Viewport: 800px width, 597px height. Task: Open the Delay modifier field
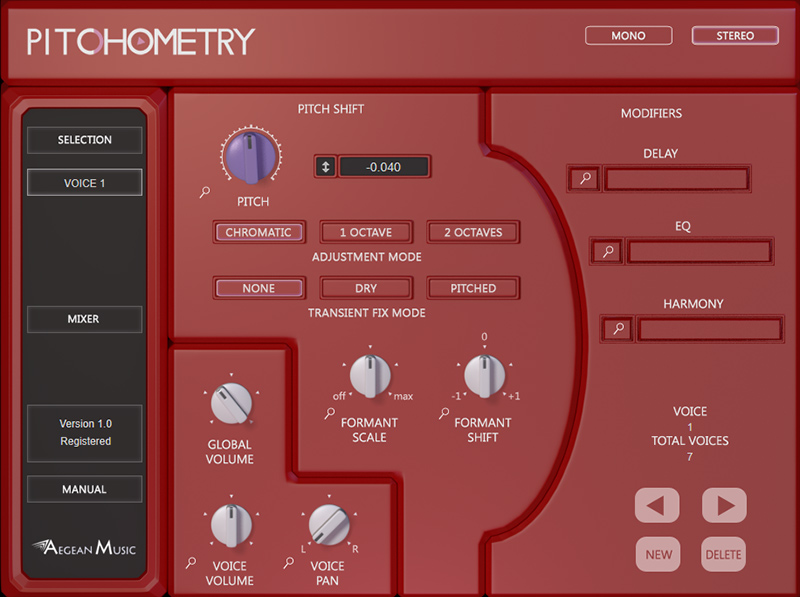[x=676, y=180]
